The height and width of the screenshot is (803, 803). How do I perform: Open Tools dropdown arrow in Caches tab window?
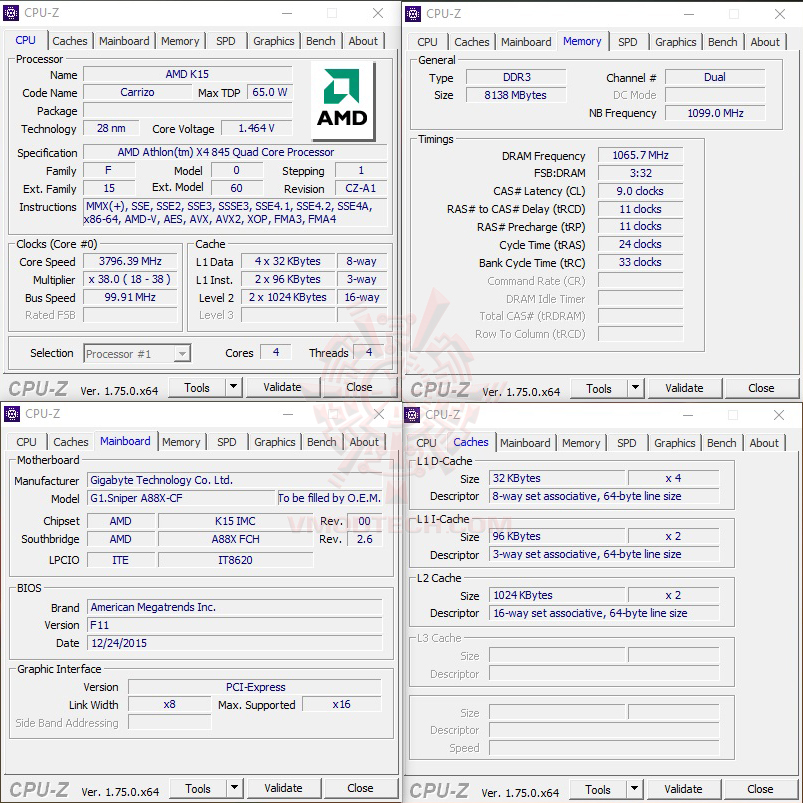(x=635, y=789)
